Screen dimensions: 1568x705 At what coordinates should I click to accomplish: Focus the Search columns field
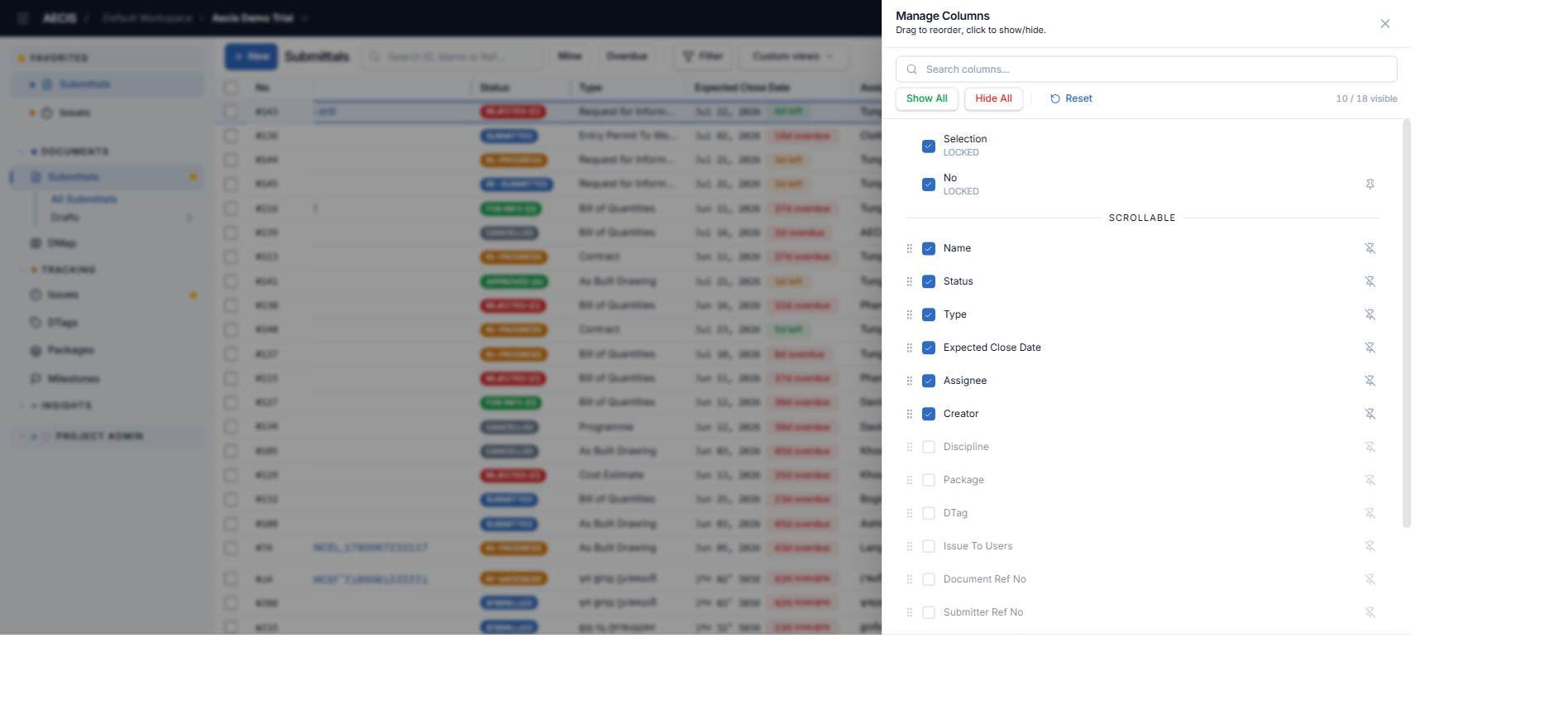[x=1146, y=70]
